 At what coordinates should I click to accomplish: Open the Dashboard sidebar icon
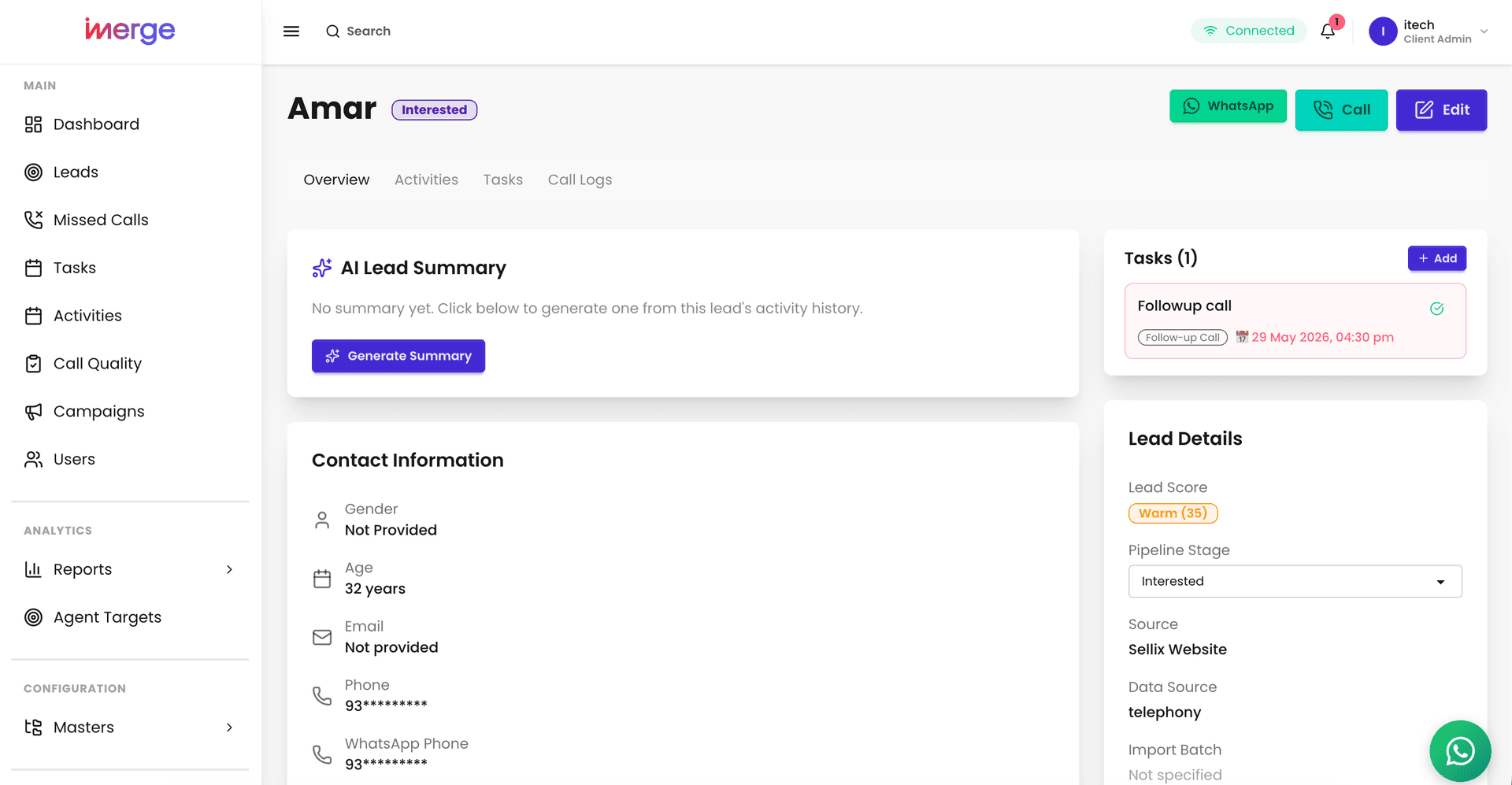tap(33, 124)
